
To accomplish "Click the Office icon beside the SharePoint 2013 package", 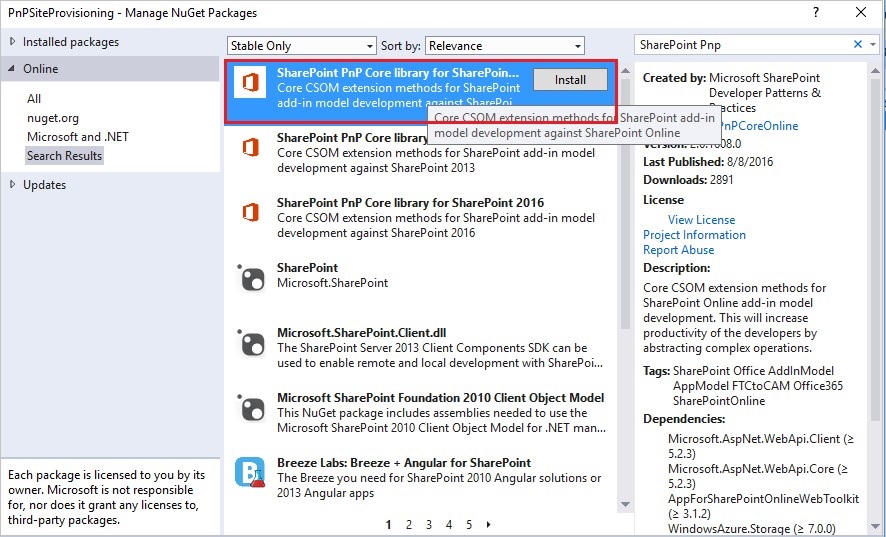I will pos(250,148).
